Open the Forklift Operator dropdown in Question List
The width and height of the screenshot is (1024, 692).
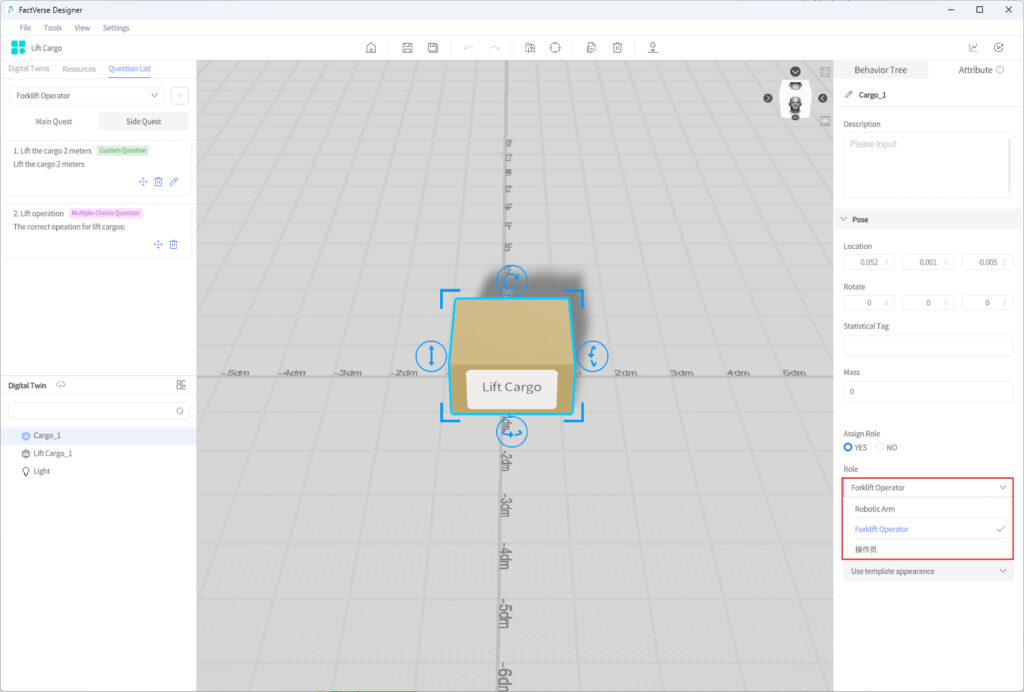click(87, 95)
